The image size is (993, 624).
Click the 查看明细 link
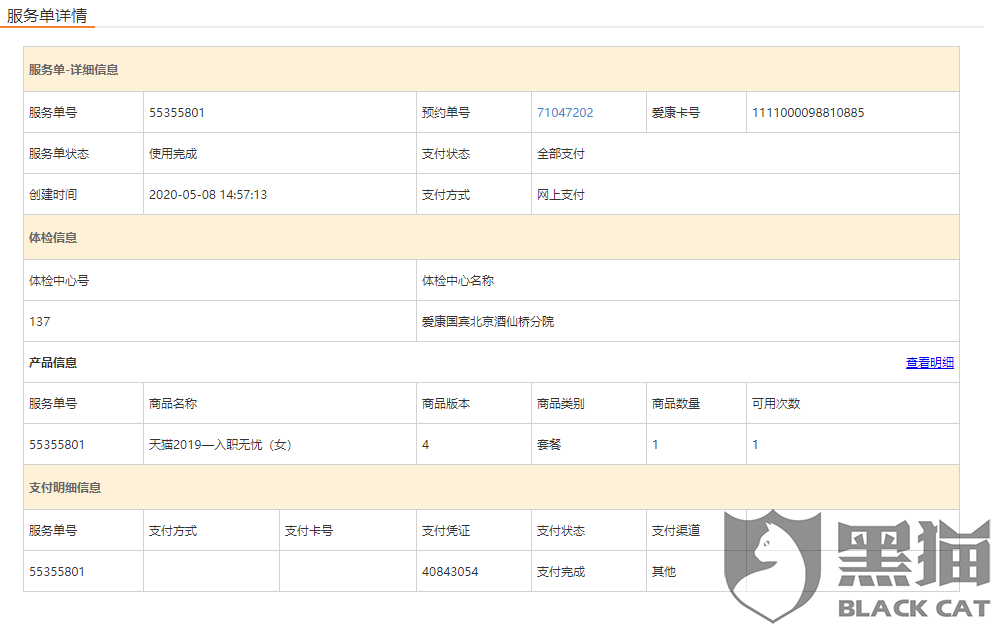click(x=929, y=362)
